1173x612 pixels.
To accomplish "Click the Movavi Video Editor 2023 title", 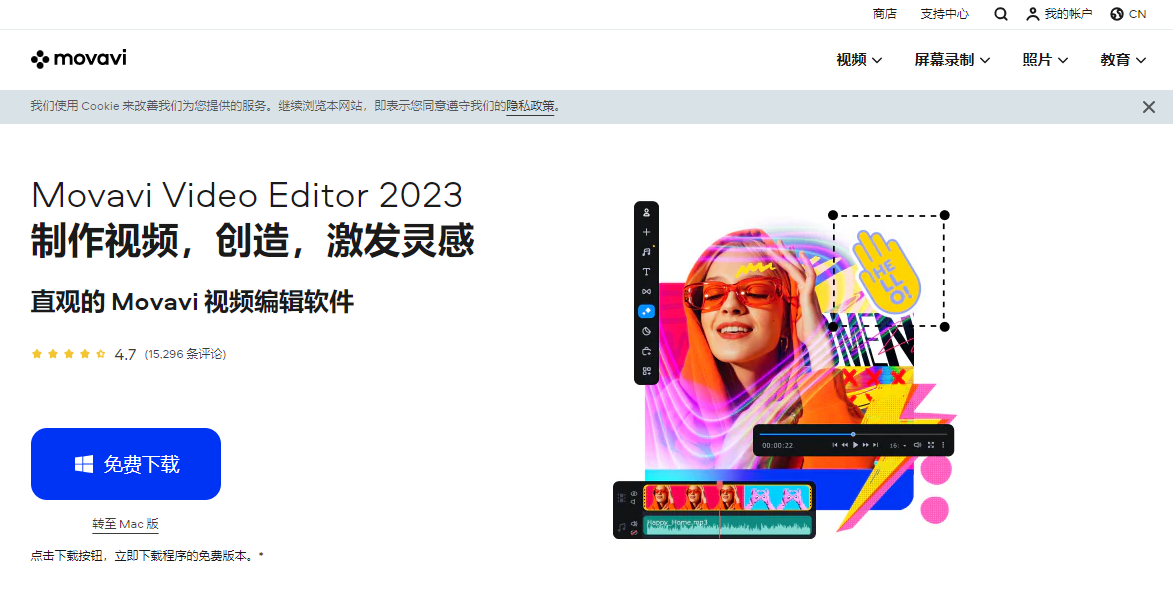I will [247, 195].
